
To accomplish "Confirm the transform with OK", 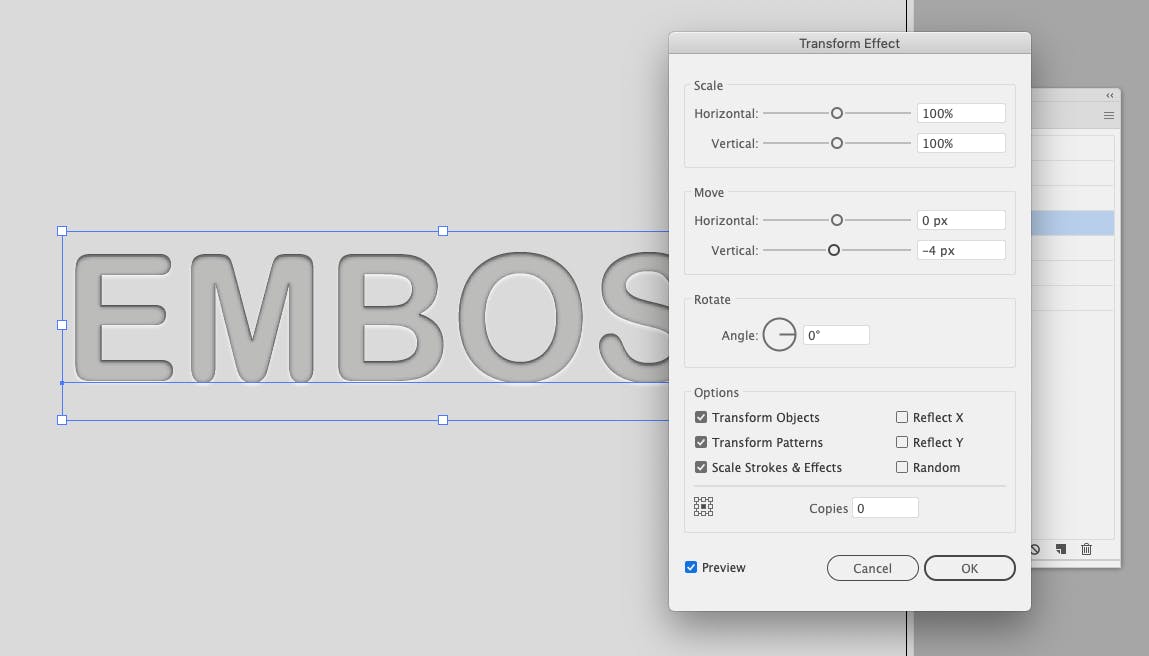I will pyautogui.click(x=968, y=567).
